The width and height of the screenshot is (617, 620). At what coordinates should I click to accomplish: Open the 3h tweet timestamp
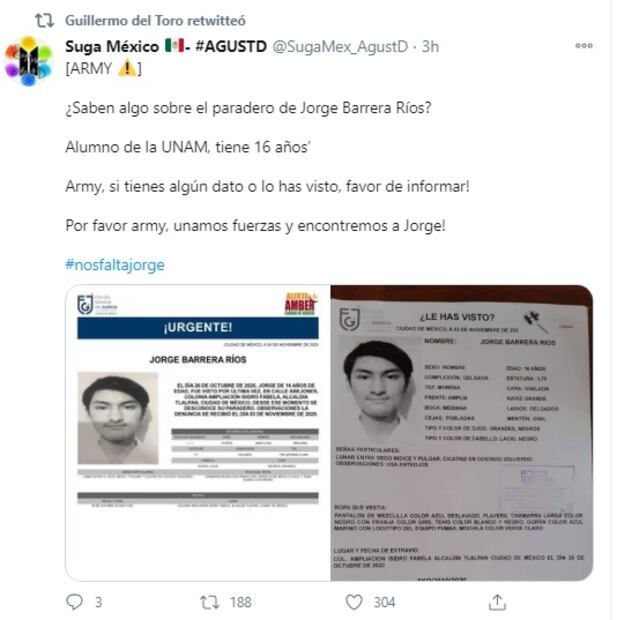pyautogui.click(x=430, y=47)
